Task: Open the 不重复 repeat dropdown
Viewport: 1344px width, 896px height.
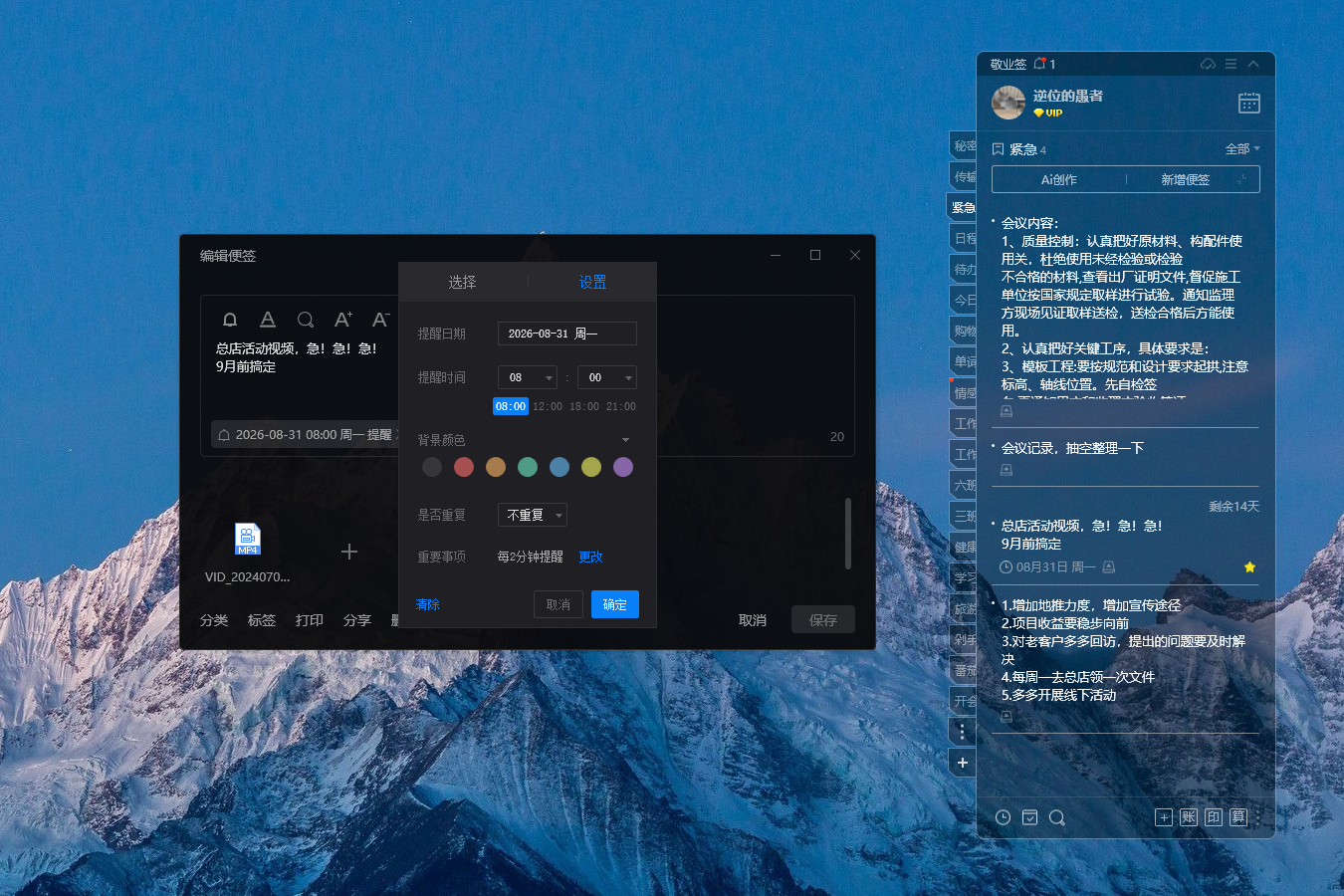Action: 533,515
